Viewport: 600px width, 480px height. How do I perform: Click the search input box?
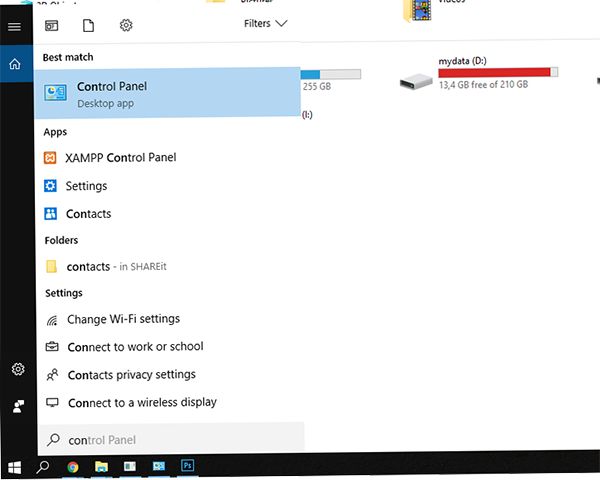pos(170,440)
